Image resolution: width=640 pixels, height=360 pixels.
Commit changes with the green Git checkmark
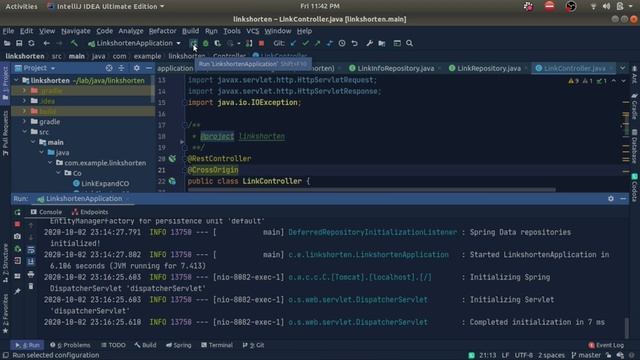[x=305, y=43]
